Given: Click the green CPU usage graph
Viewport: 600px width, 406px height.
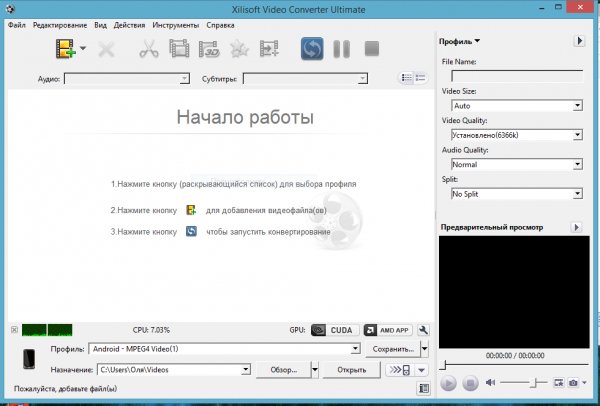Looking at the screenshot, I should click(x=47, y=330).
